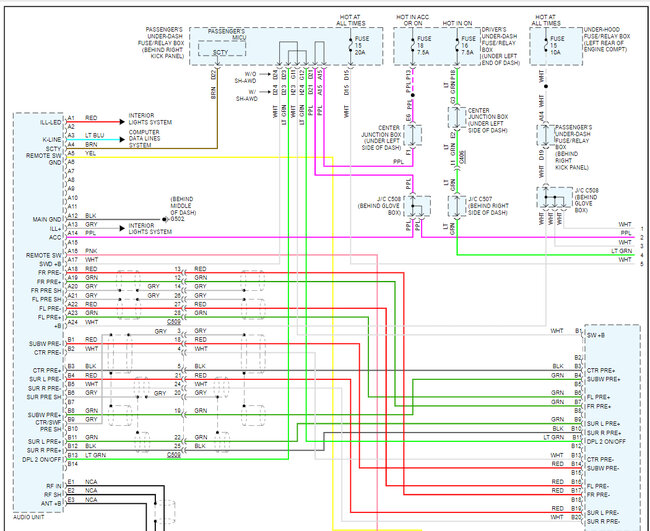
Task: Select the FL PRE SH pin label
Action: click(46, 299)
